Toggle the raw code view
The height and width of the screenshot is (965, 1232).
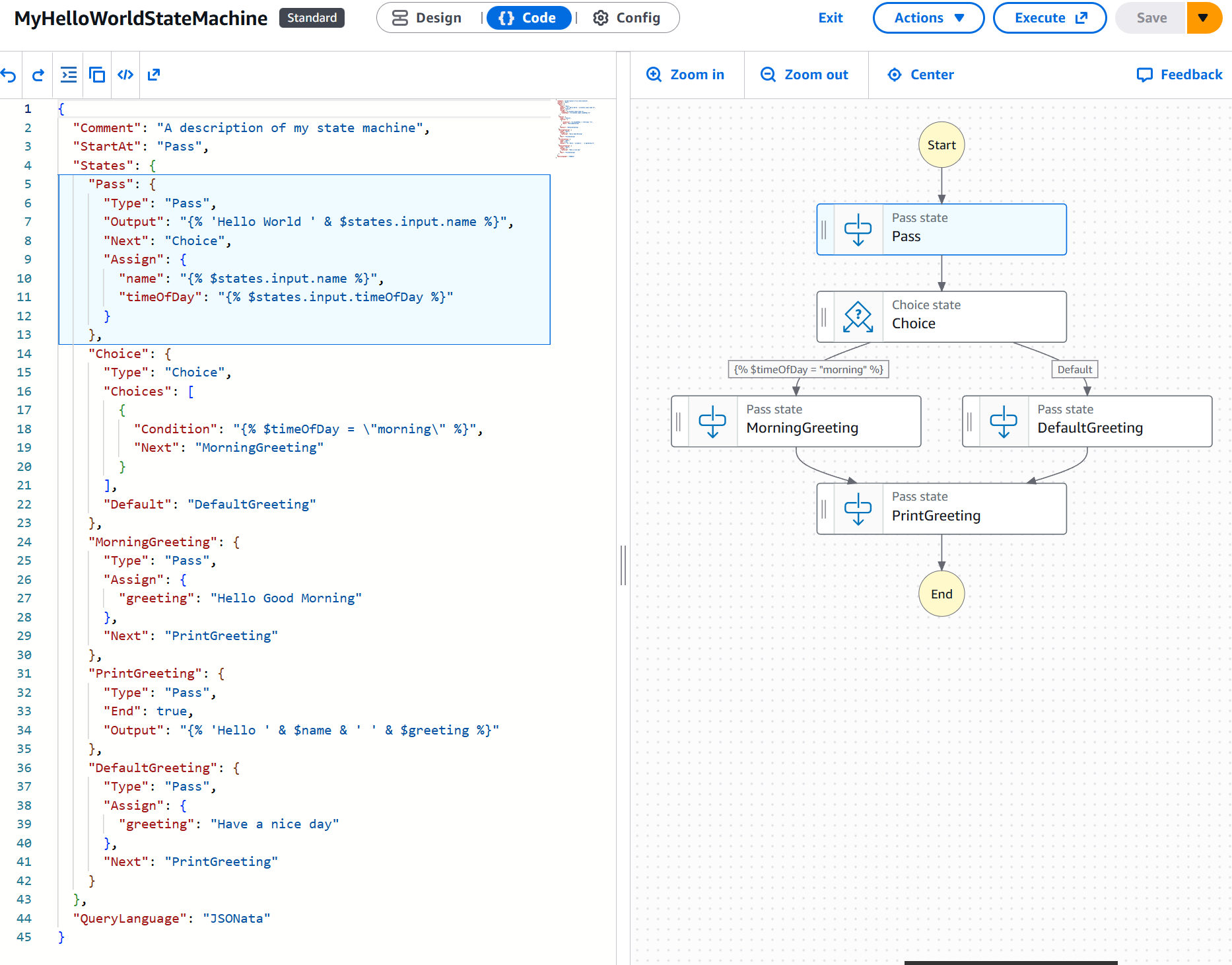click(x=125, y=75)
